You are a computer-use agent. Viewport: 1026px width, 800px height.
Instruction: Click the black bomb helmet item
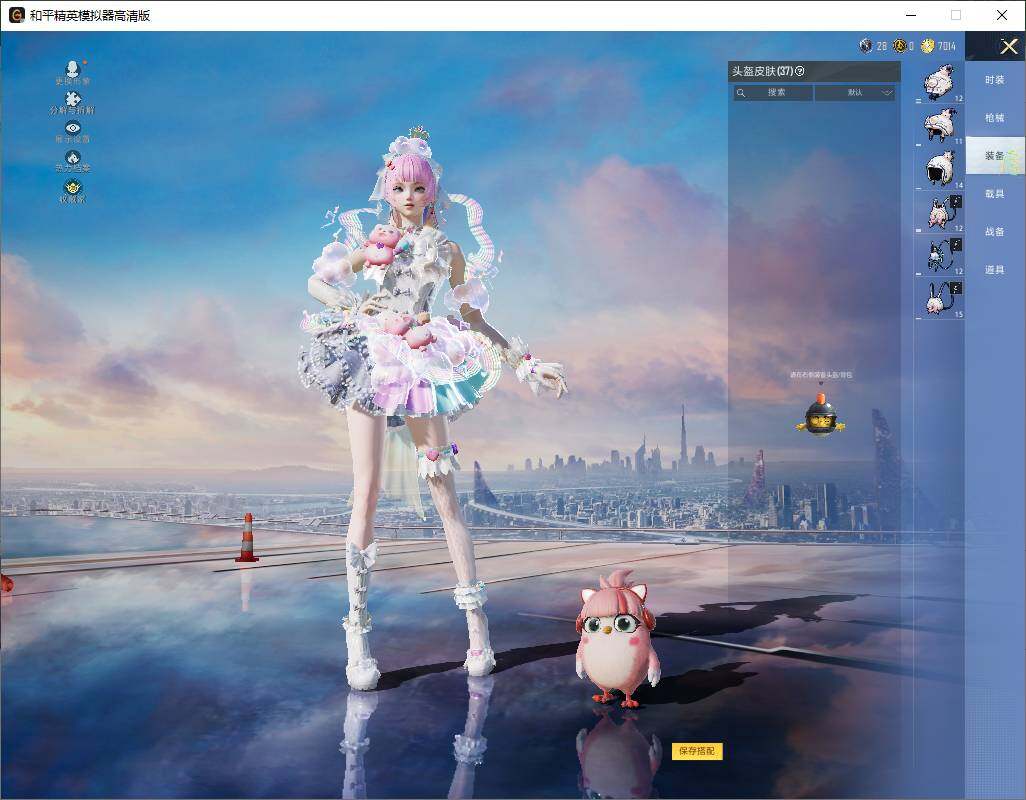[821, 415]
